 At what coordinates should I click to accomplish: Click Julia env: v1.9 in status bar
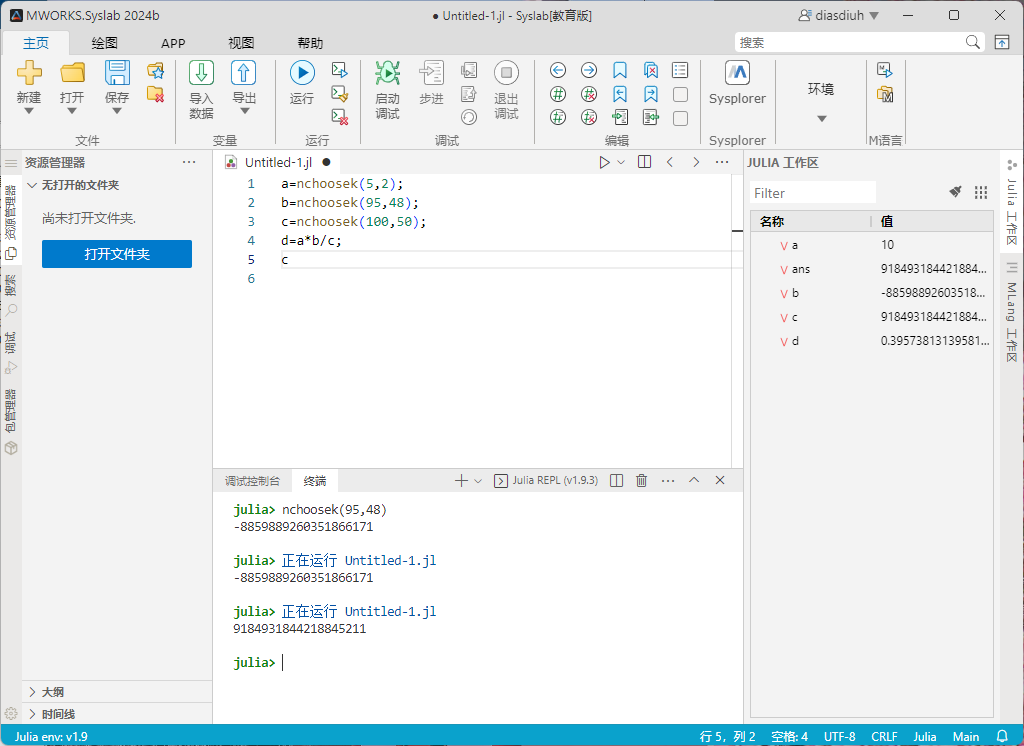coord(51,736)
